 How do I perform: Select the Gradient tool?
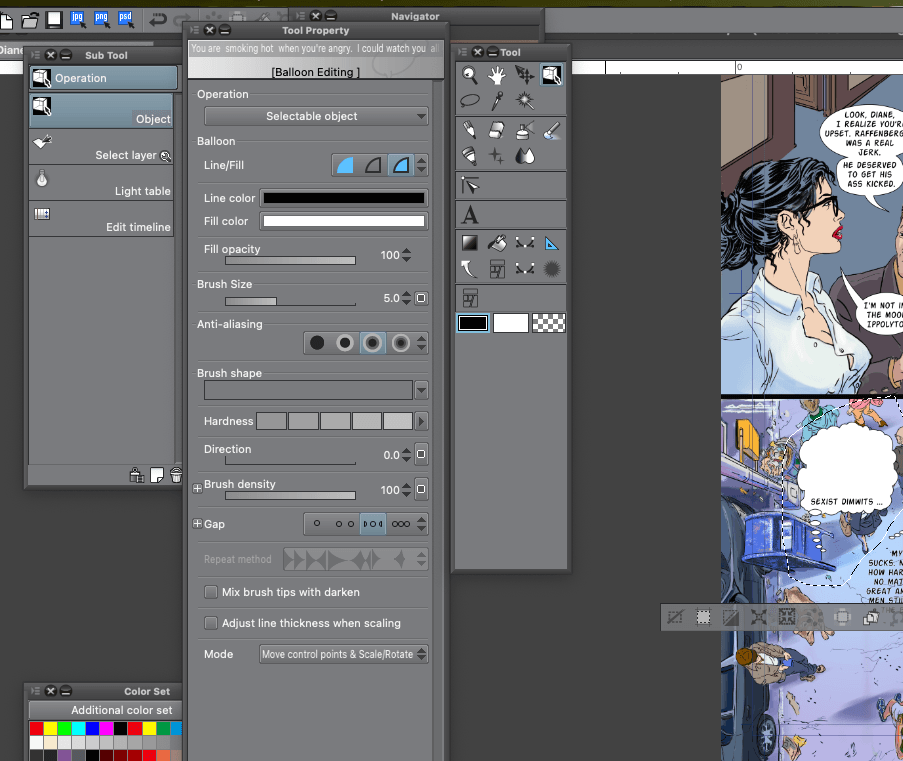[469, 240]
